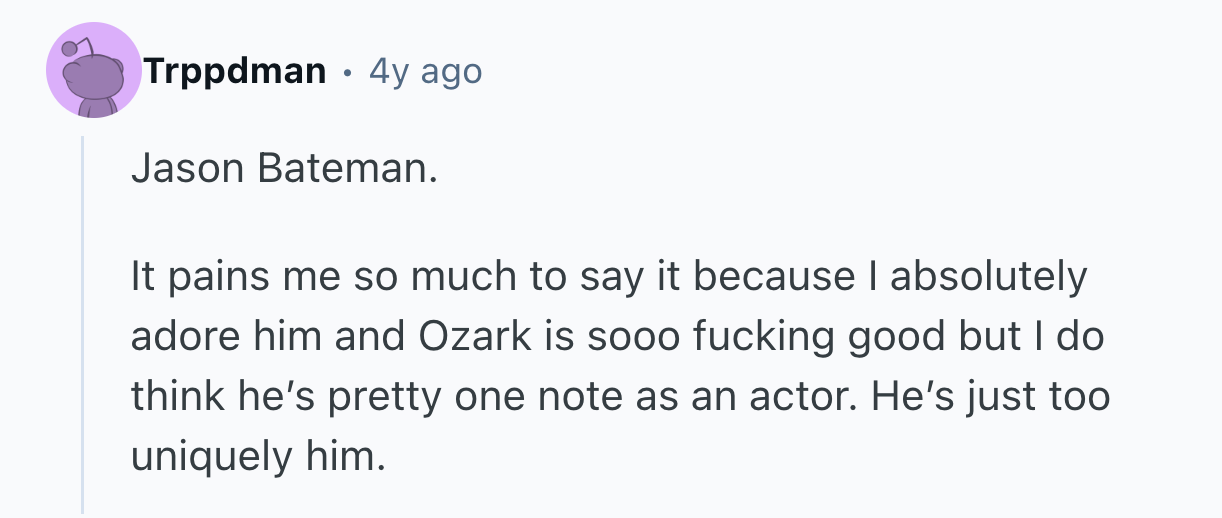Image resolution: width=1222 pixels, height=518 pixels.
Task: Click the line starting 'It pains me'
Action: pos(608,277)
